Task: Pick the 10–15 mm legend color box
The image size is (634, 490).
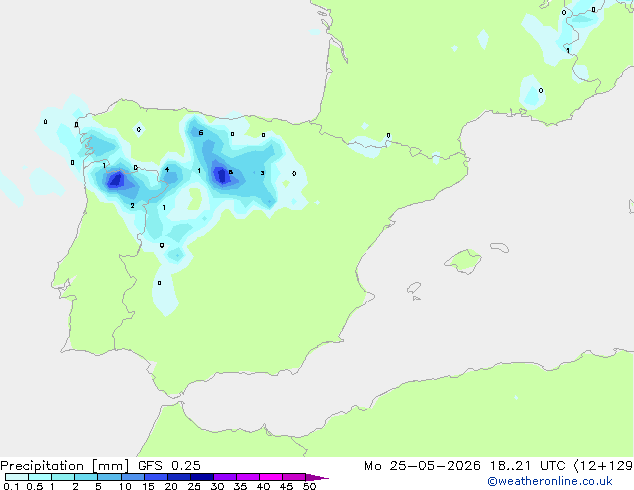Action: point(133,477)
